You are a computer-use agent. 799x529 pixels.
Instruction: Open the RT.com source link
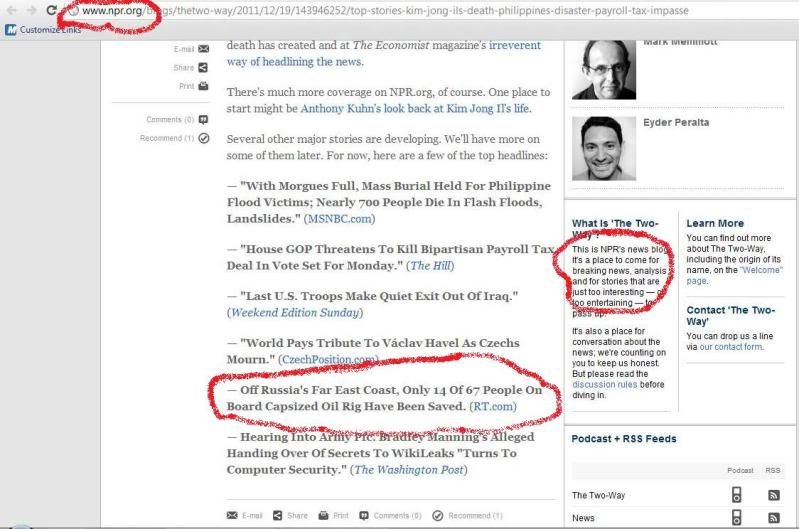493,406
